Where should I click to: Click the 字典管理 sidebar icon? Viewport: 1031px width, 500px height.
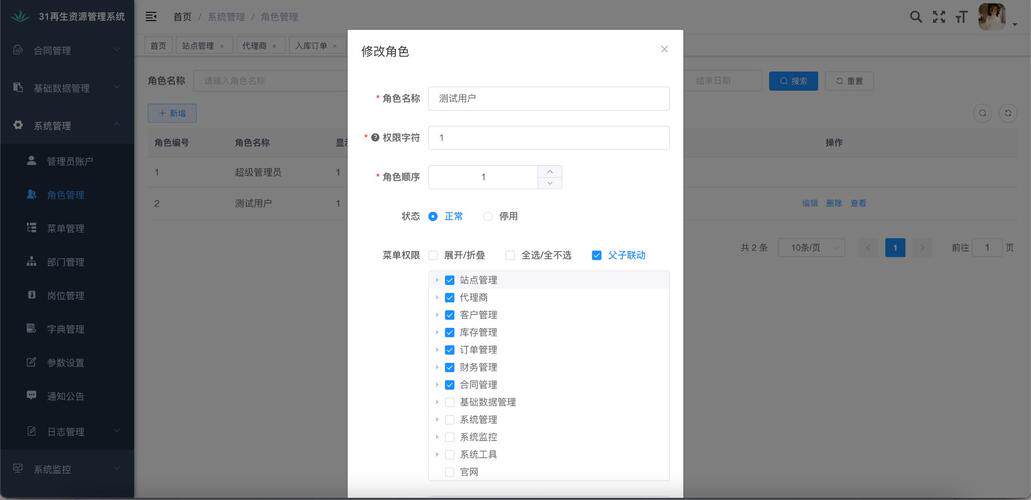[x=32, y=328]
